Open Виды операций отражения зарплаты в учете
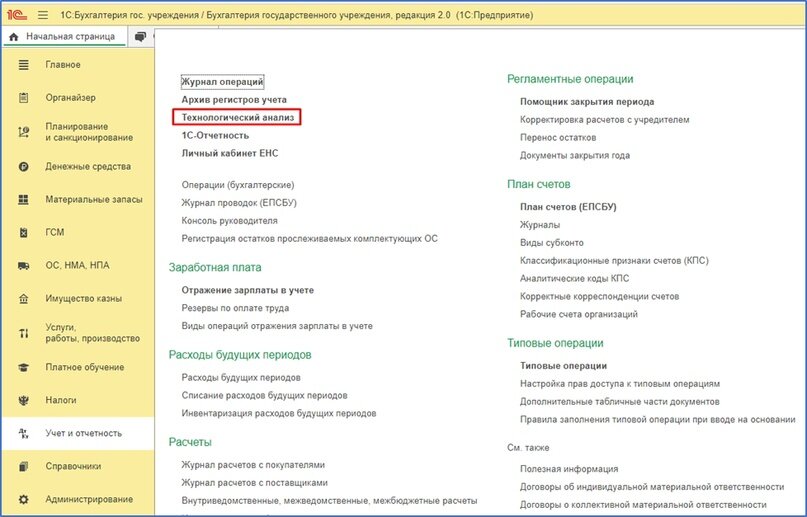The height and width of the screenshot is (517, 807). pyautogui.click(x=277, y=326)
